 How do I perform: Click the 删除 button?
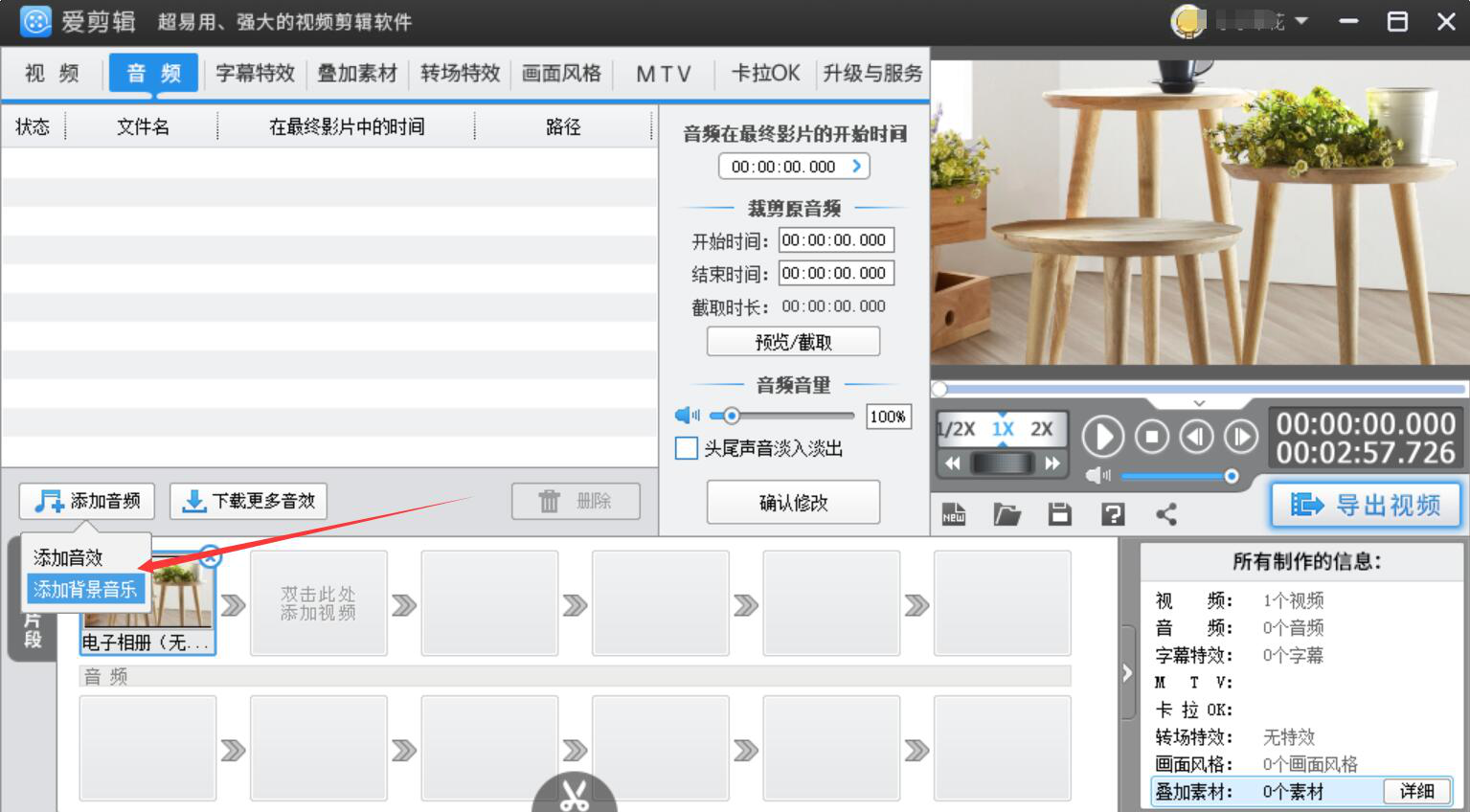[576, 501]
